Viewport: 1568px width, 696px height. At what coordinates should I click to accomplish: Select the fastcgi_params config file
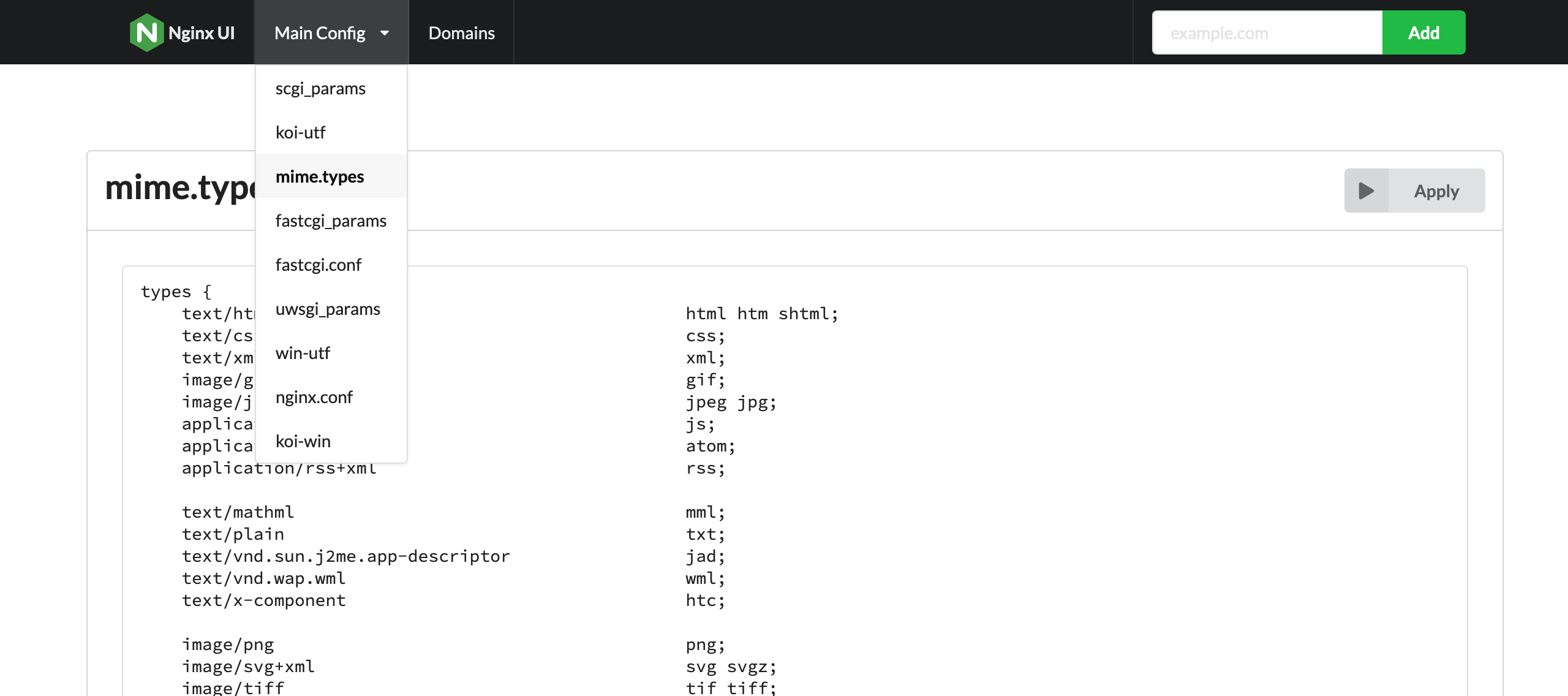coord(330,220)
